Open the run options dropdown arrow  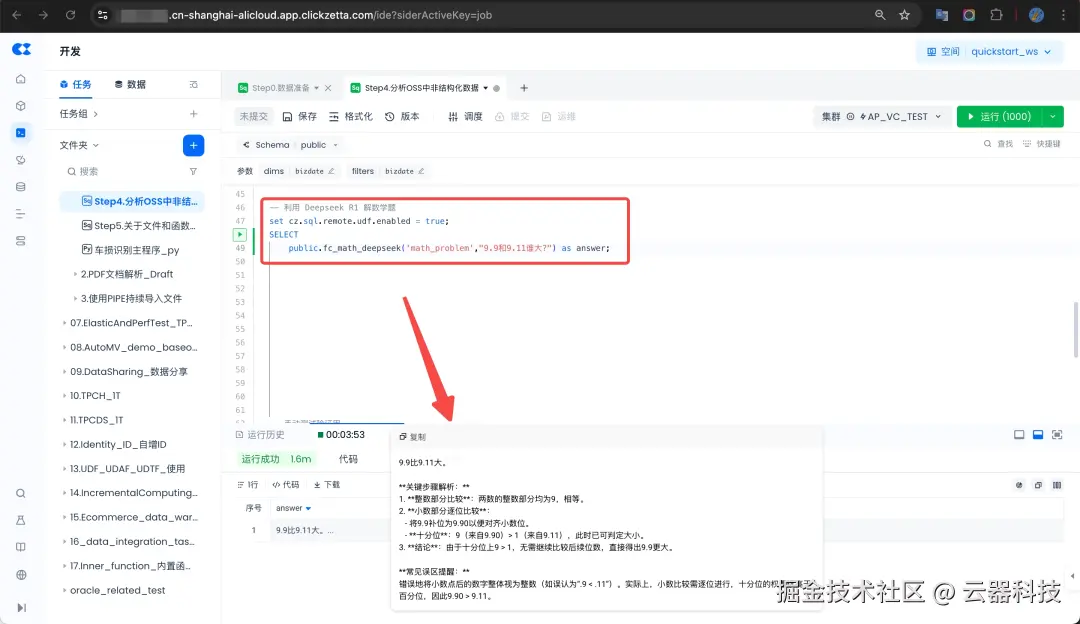click(1053, 116)
